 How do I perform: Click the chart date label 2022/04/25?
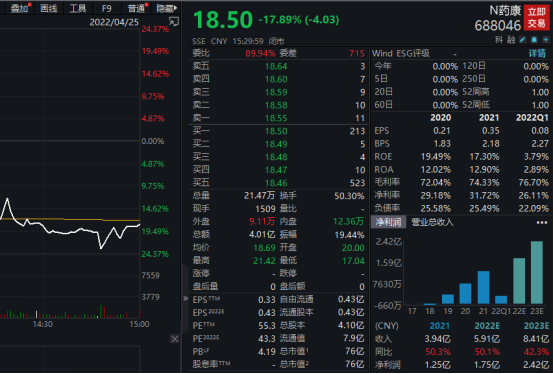coord(114,23)
